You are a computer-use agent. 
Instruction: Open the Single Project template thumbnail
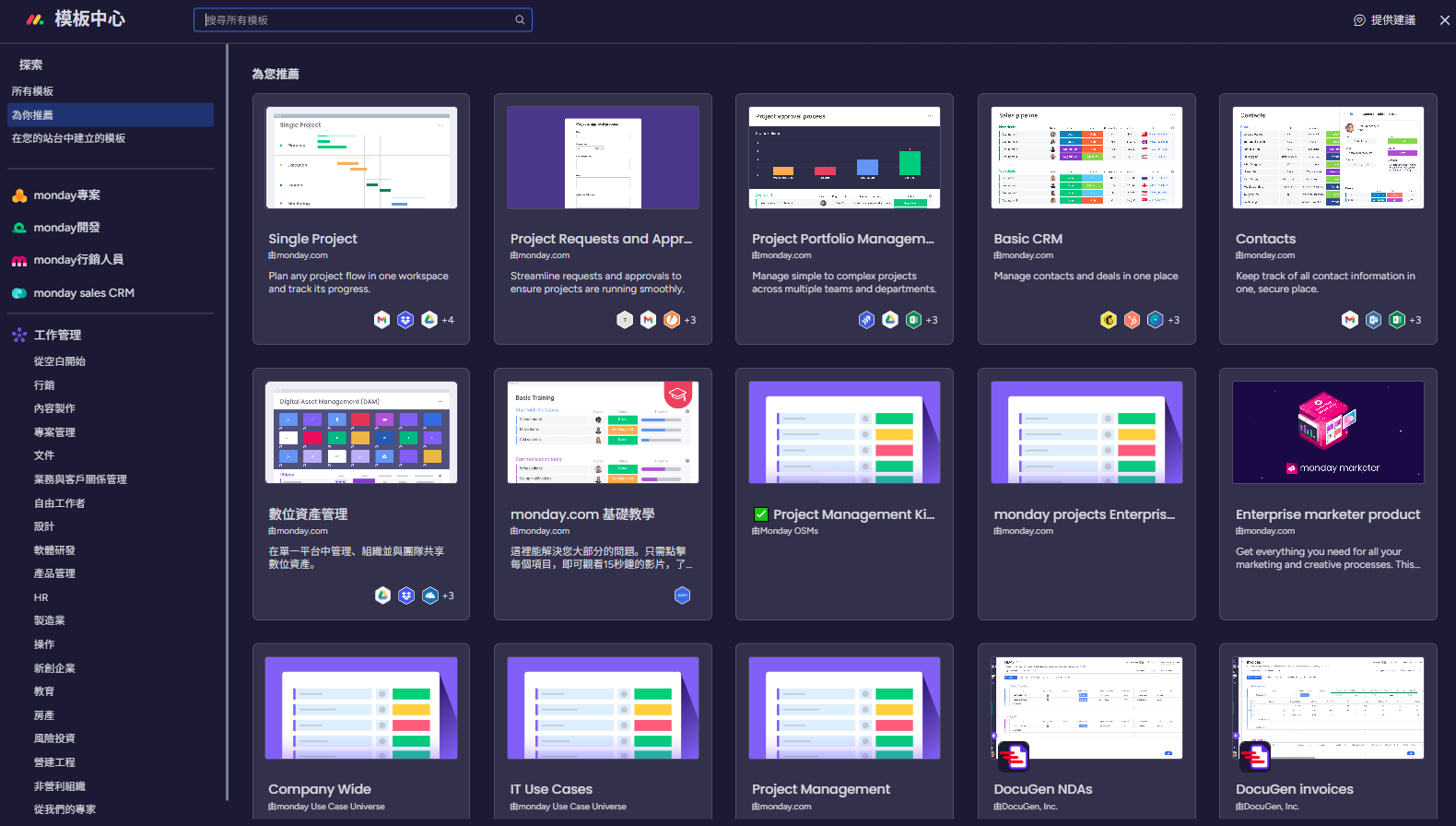tap(361, 158)
